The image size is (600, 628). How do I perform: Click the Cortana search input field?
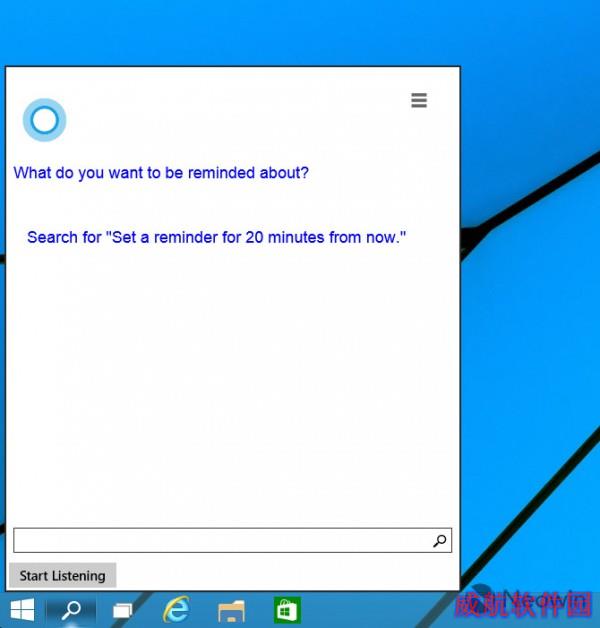[x=233, y=540]
